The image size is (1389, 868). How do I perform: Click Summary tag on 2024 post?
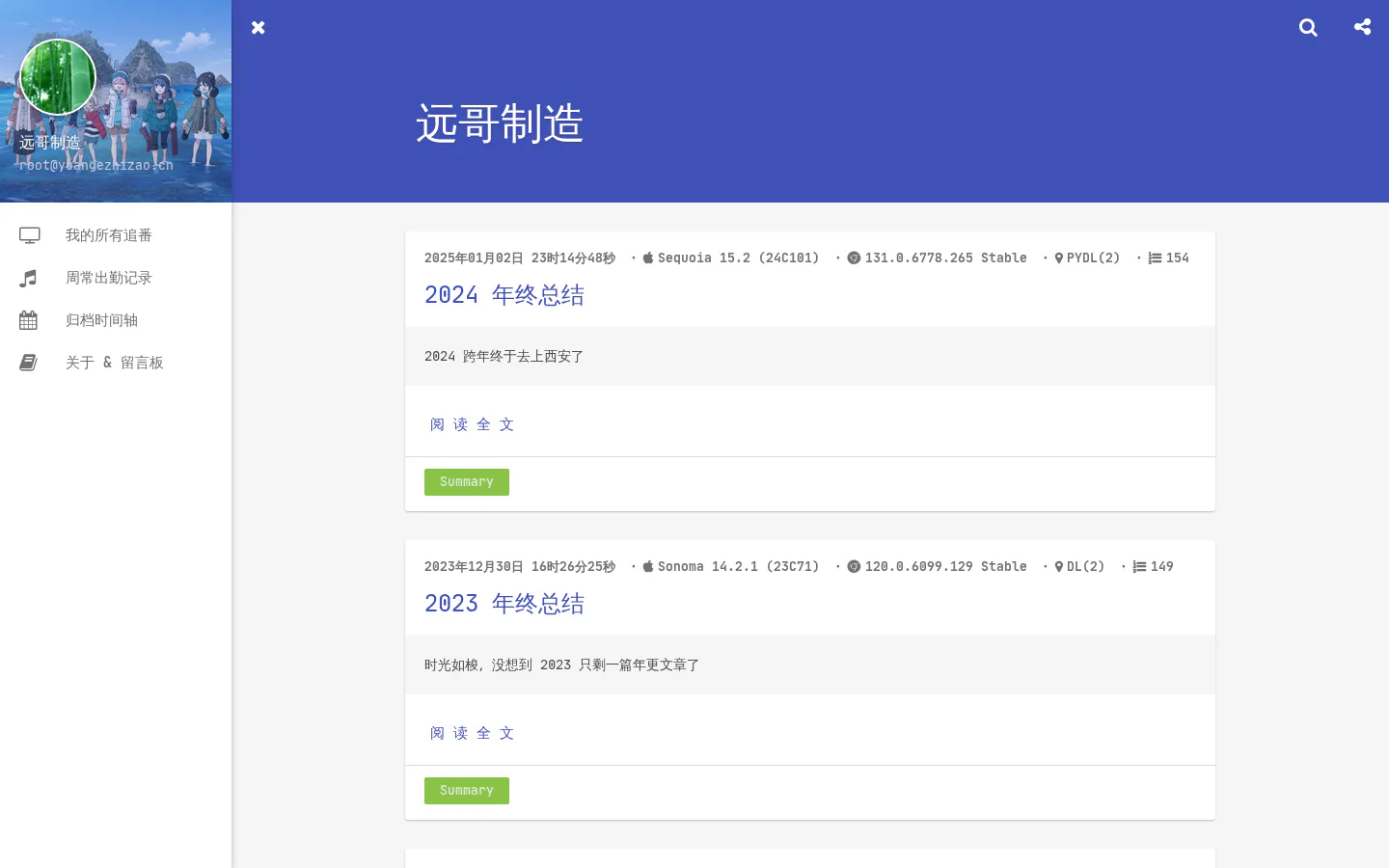[x=467, y=482]
